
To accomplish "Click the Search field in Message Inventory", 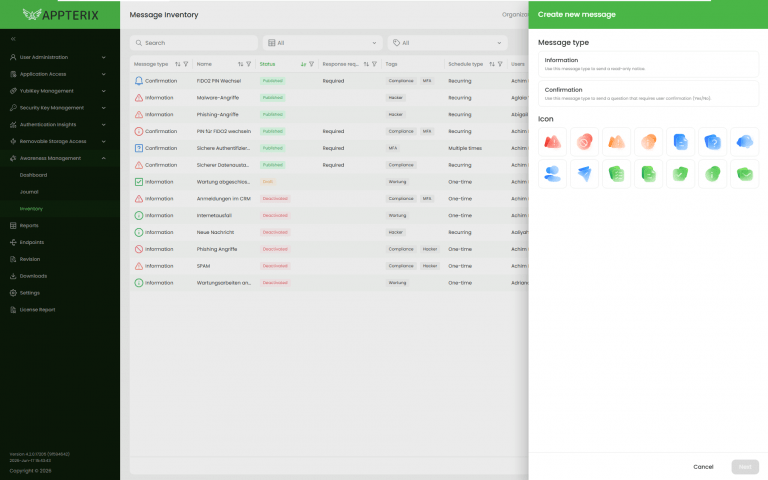I will [194, 43].
